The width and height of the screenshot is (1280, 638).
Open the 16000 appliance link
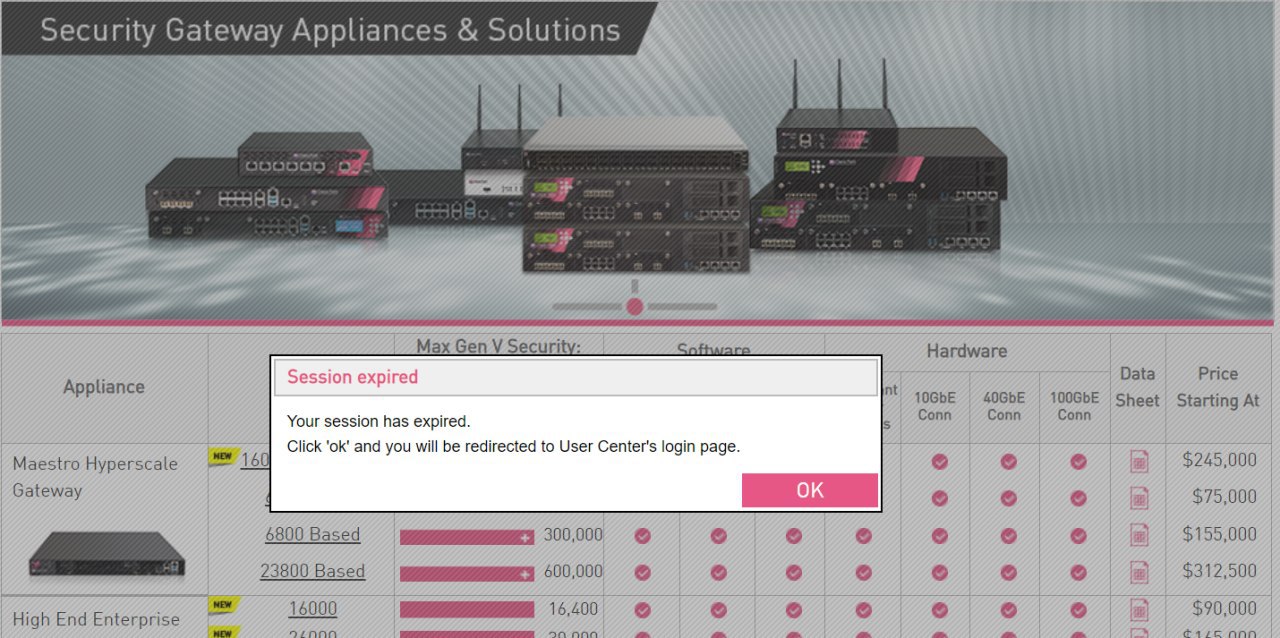[x=312, y=608]
